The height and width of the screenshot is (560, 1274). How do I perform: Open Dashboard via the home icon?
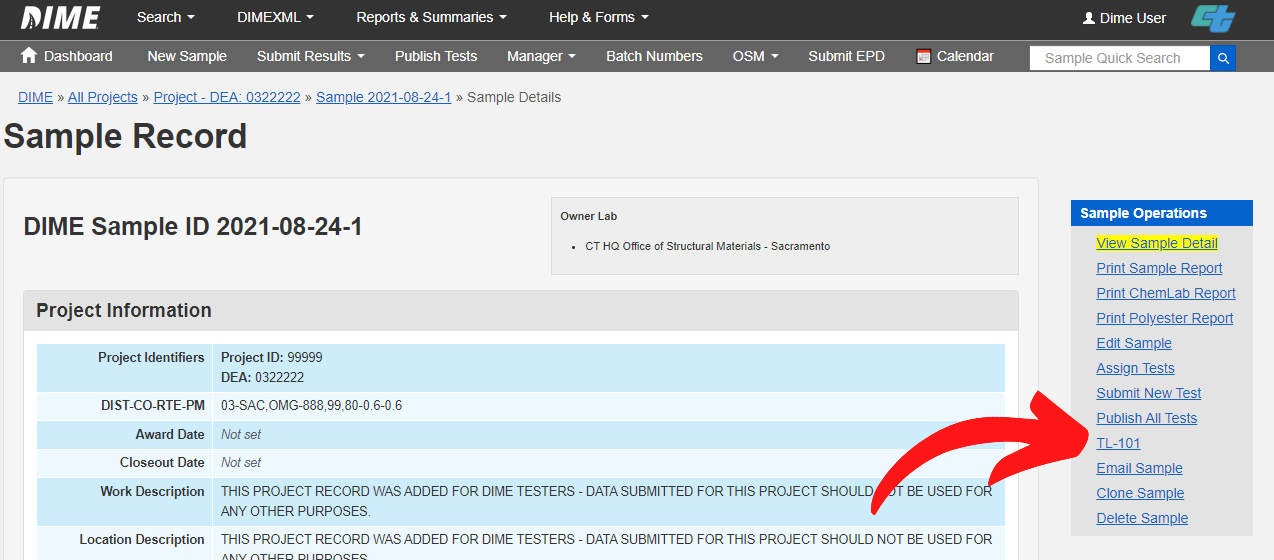29,56
